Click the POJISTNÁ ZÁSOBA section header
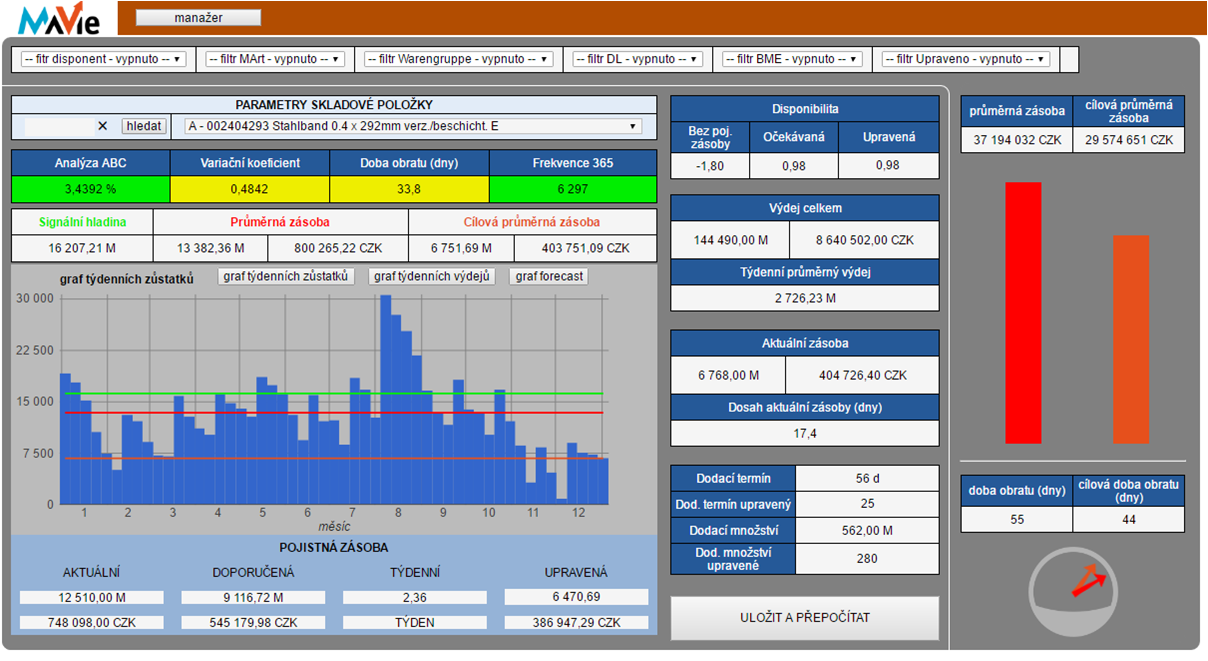Image resolution: width=1208 pixels, height=661 pixels. (334, 547)
